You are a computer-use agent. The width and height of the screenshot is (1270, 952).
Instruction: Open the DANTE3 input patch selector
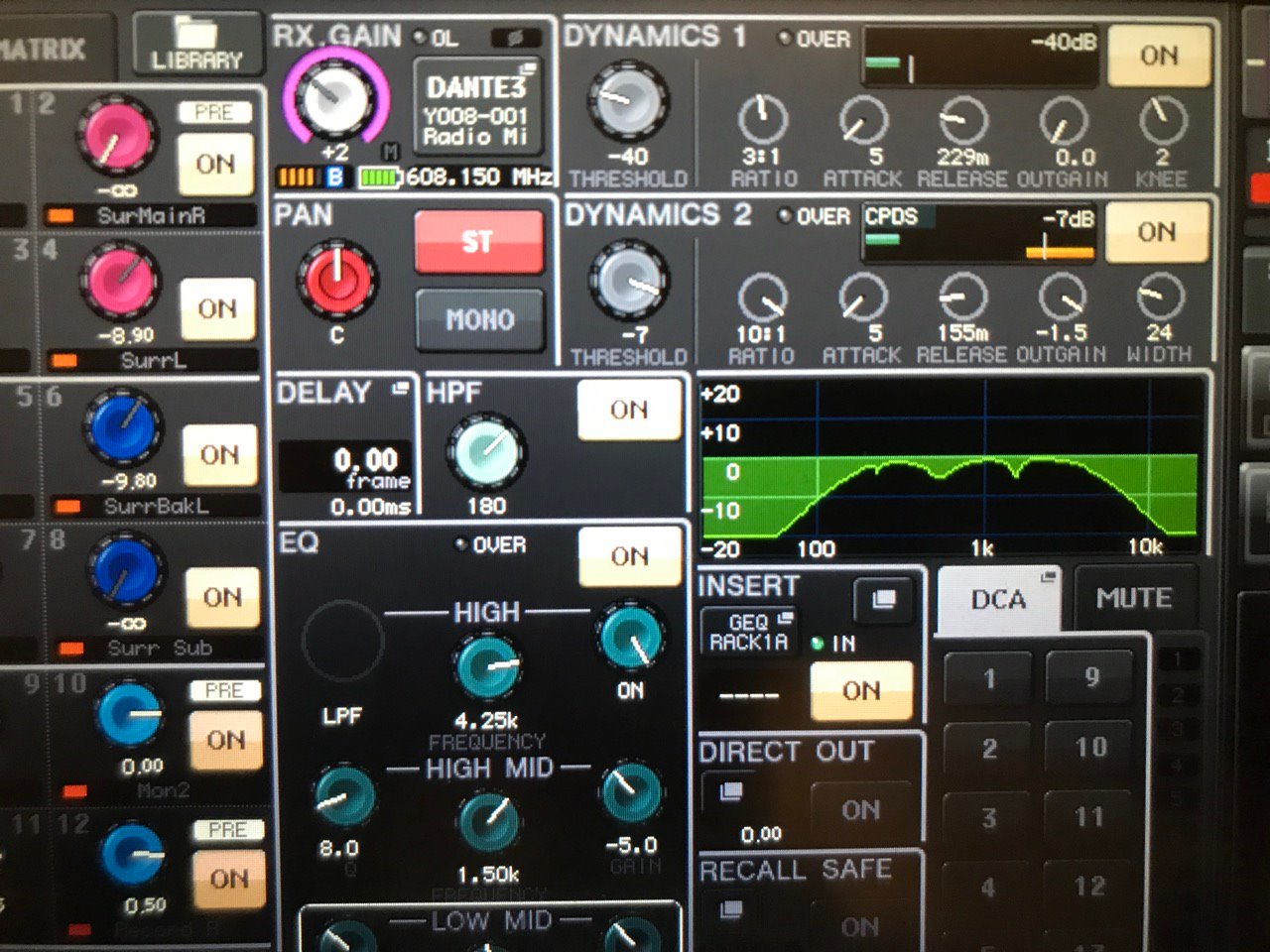477,108
